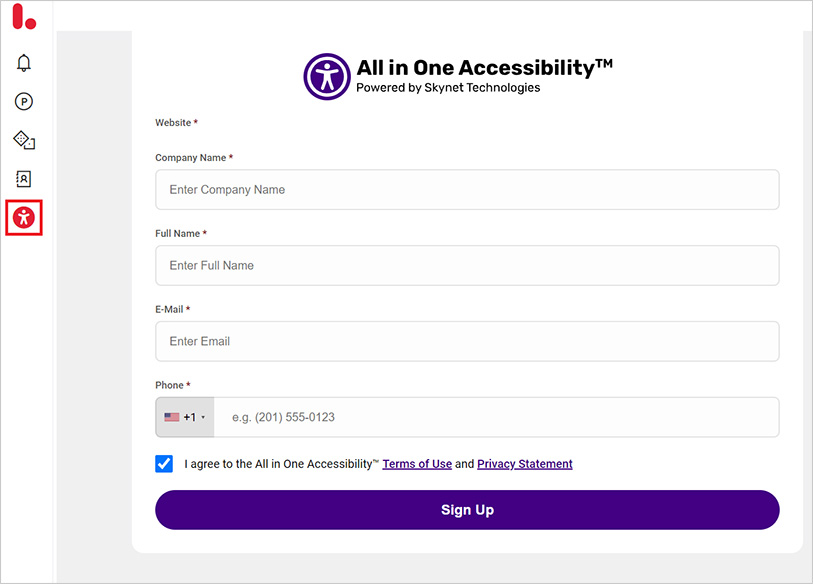Open the Privacy Statement link
The width and height of the screenshot is (813, 584).
(x=524, y=463)
